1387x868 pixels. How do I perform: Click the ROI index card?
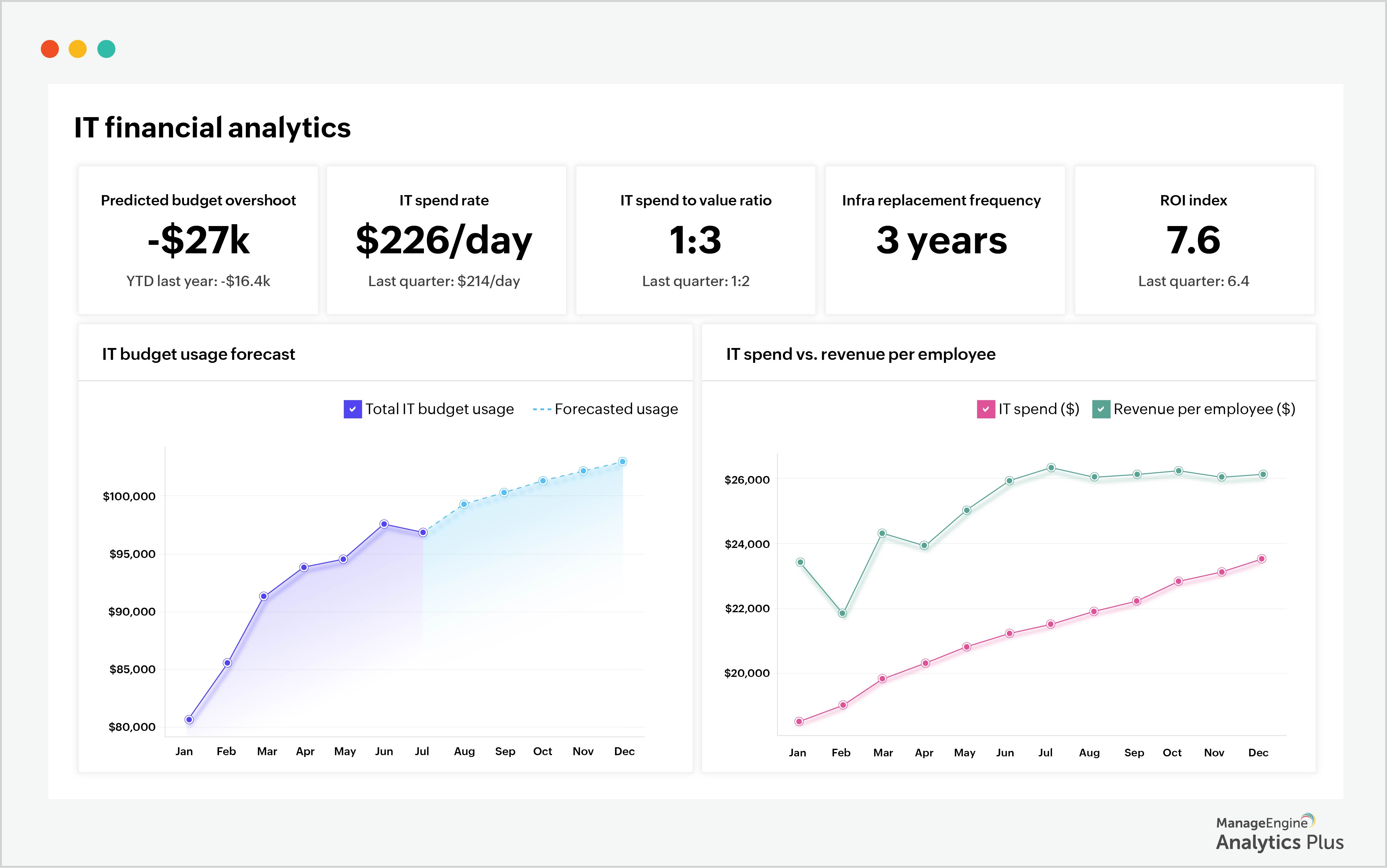[1193, 240]
